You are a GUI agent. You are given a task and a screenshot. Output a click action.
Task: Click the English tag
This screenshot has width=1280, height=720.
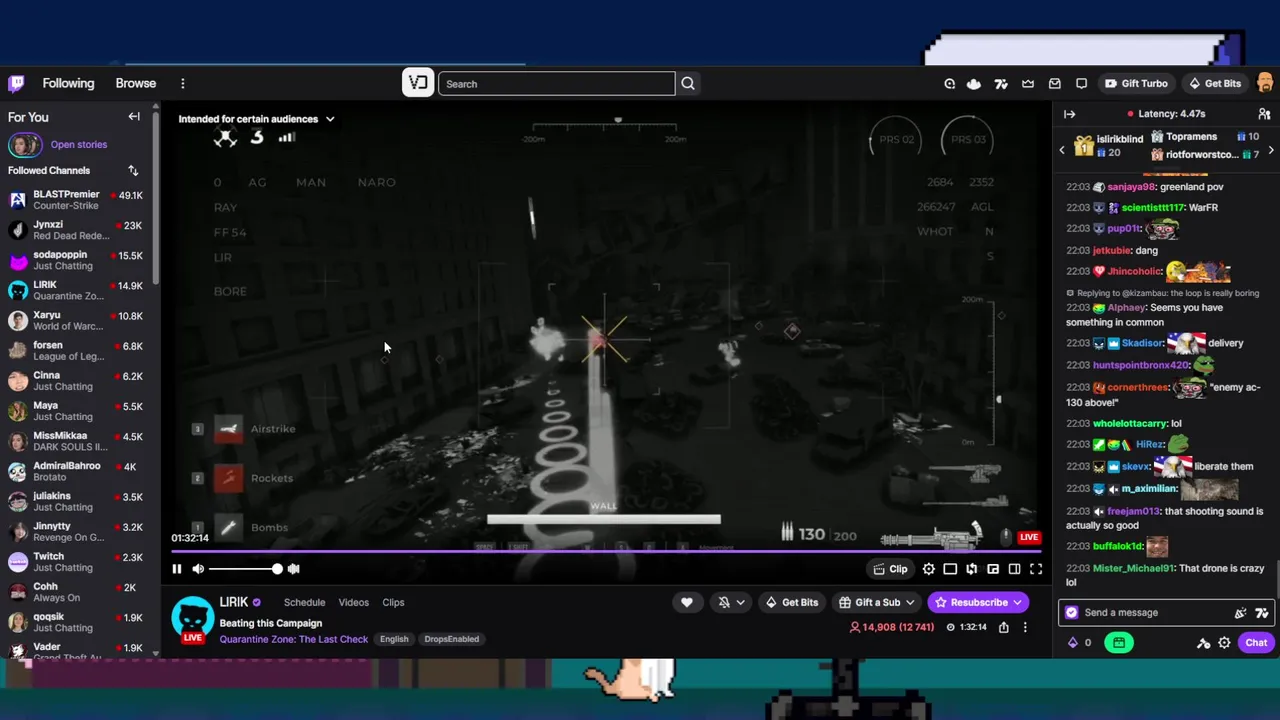point(394,639)
